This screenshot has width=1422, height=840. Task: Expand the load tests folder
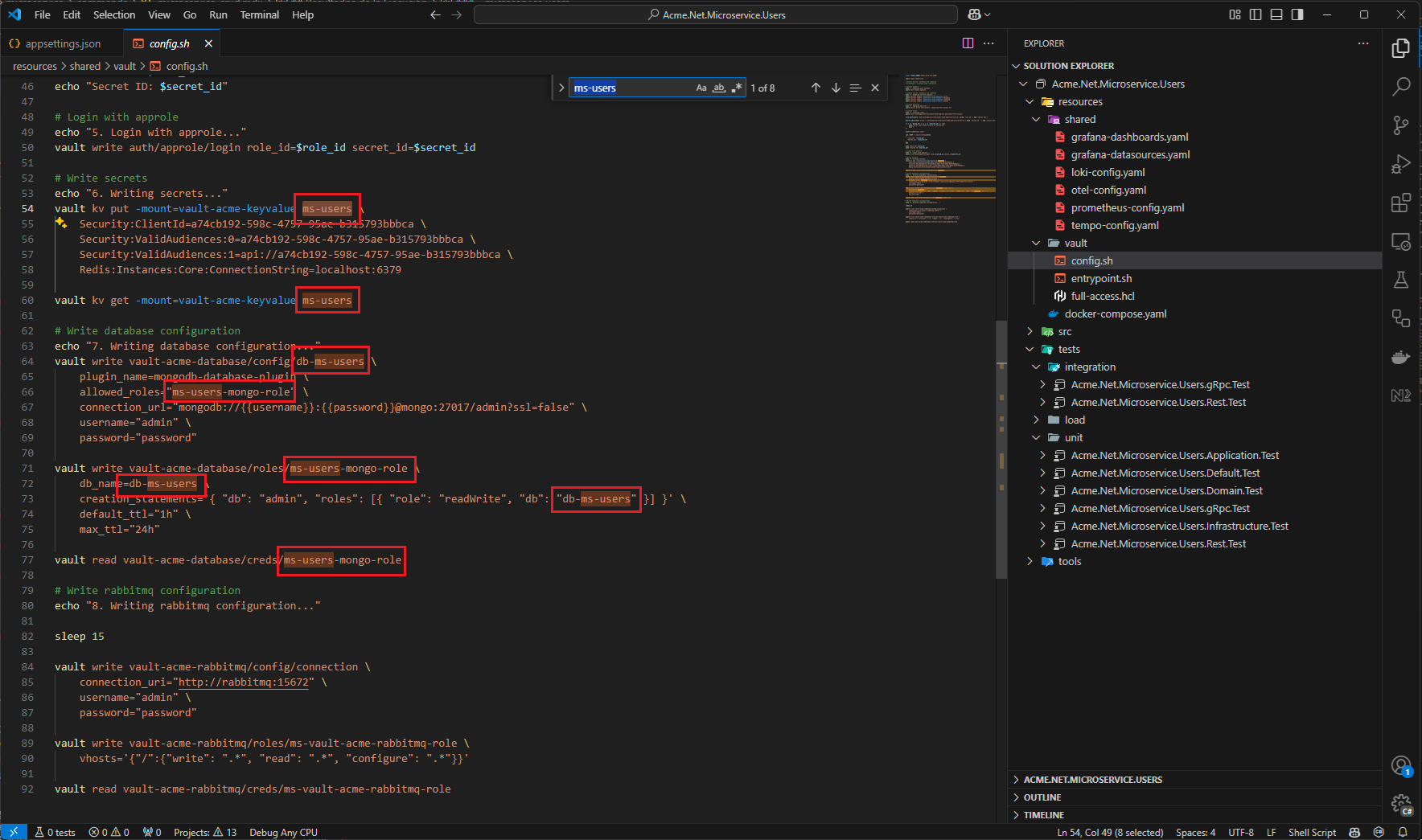coord(1036,420)
